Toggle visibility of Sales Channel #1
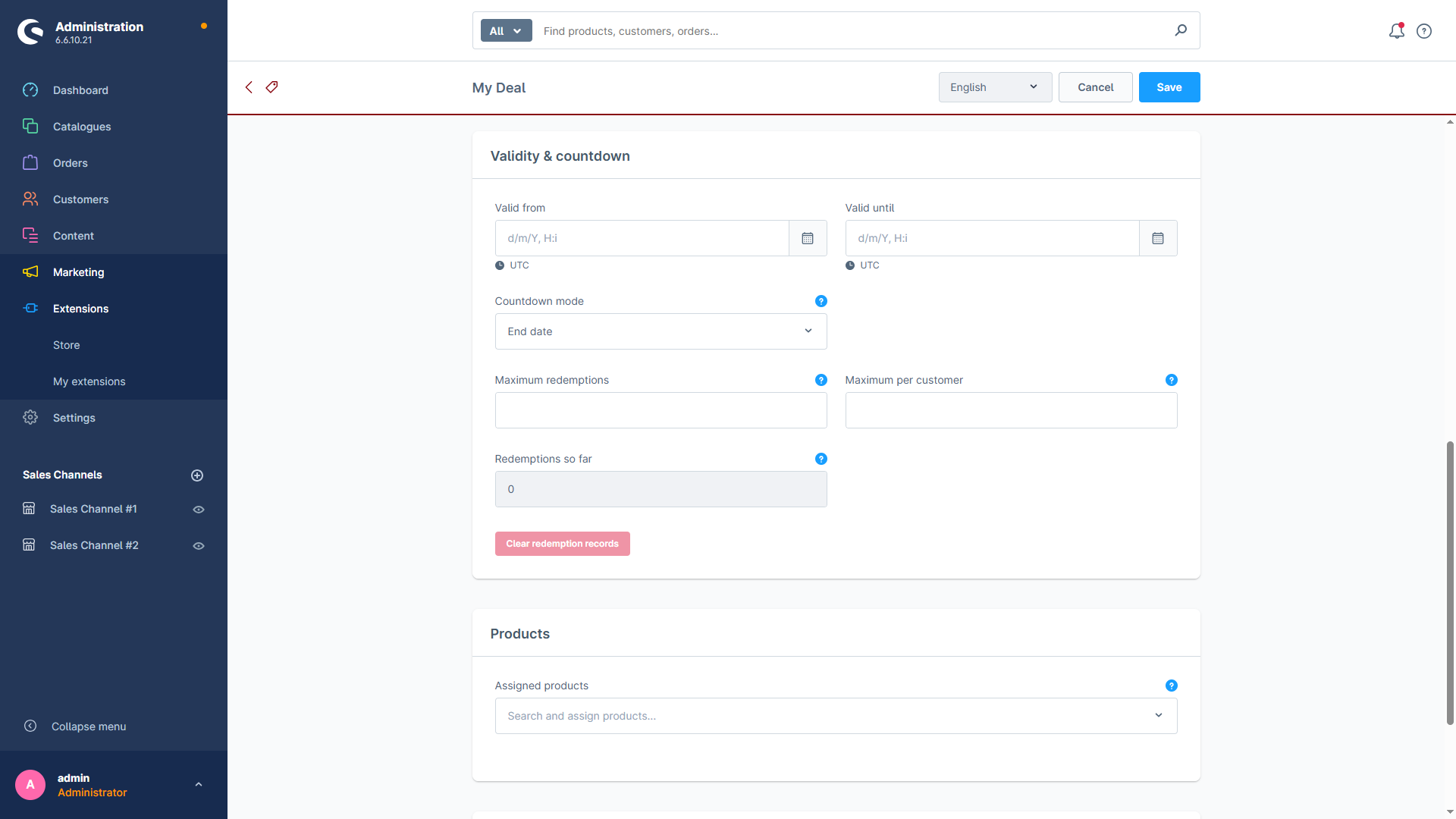Screen dimensions: 1456x819 pos(199,510)
